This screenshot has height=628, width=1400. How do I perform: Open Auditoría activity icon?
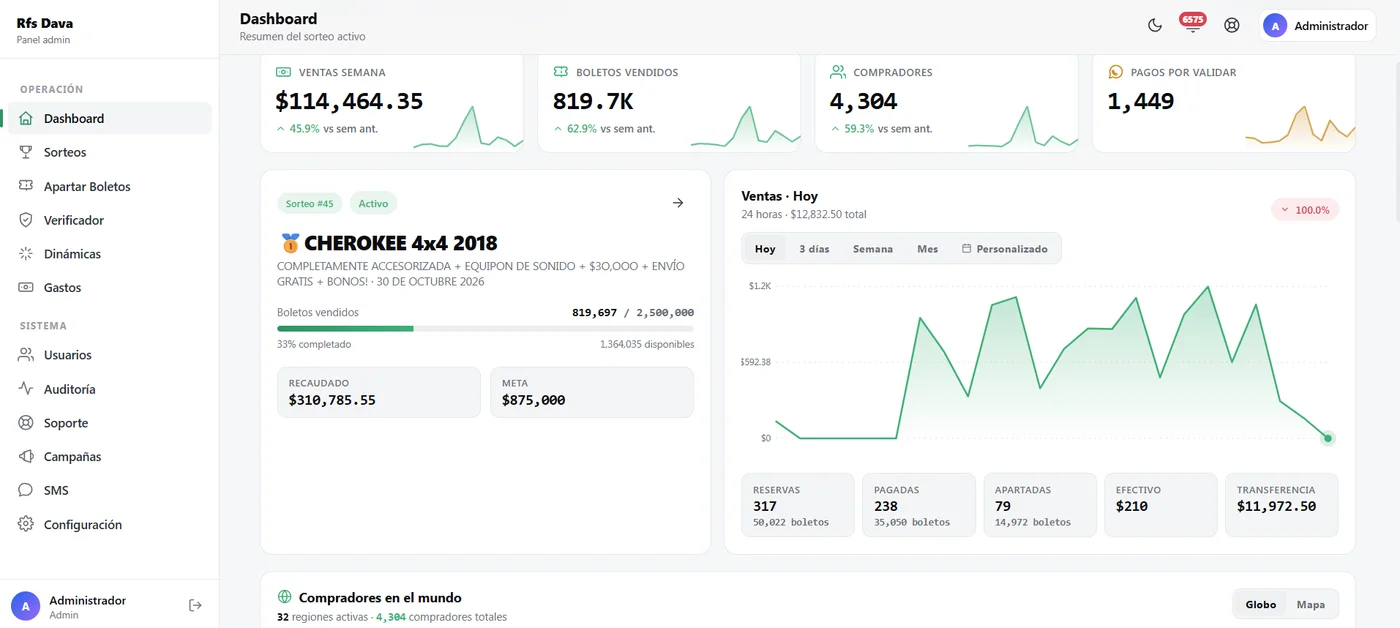tap(26, 389)
